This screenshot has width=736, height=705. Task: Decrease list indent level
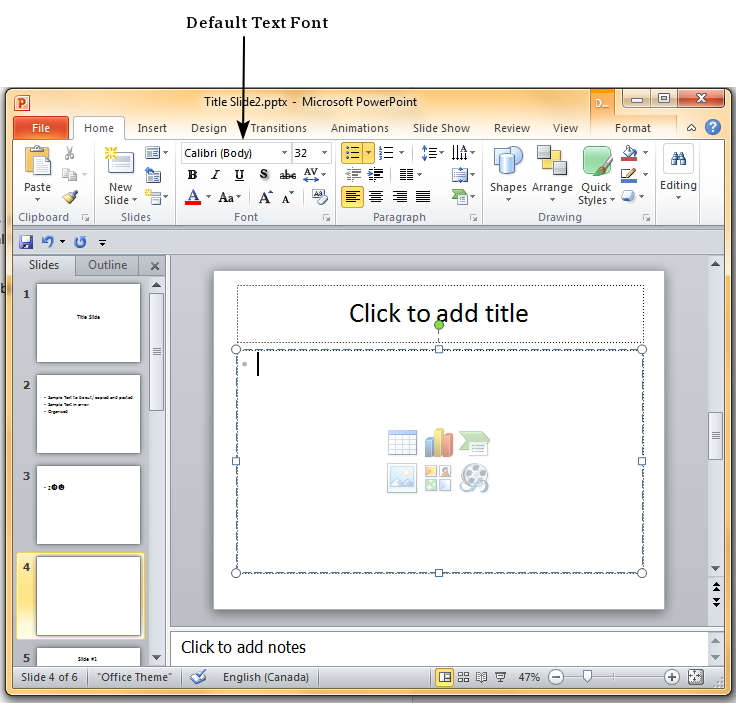[x=353, y=175]
